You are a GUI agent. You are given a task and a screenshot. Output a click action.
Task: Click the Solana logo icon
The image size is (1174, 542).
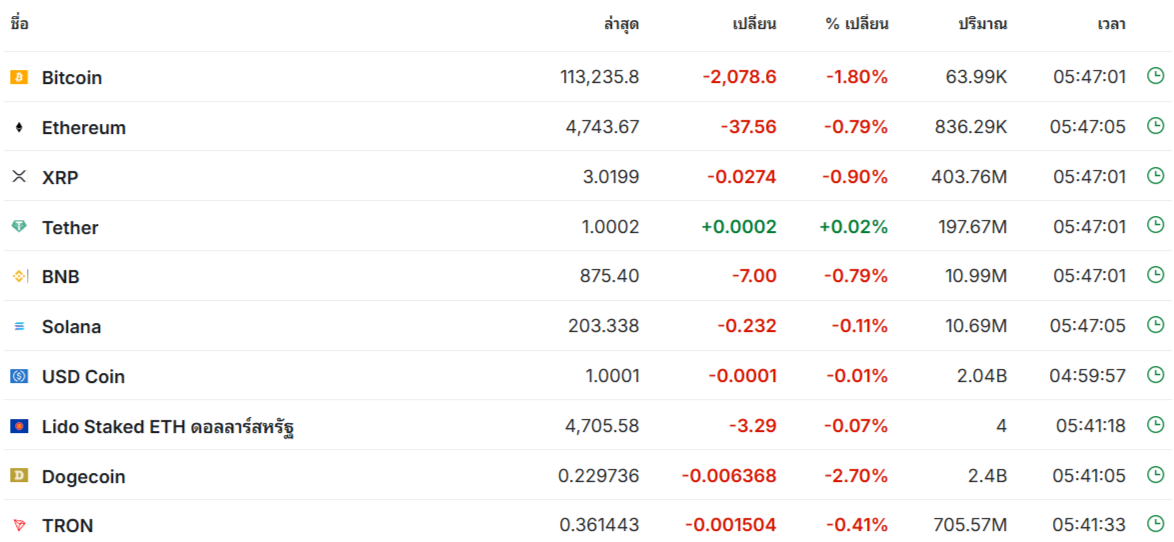[19, 326]
